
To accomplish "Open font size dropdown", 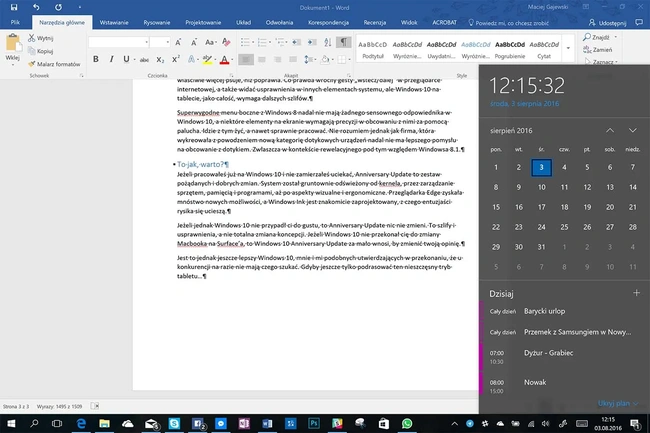I will 167,42.
